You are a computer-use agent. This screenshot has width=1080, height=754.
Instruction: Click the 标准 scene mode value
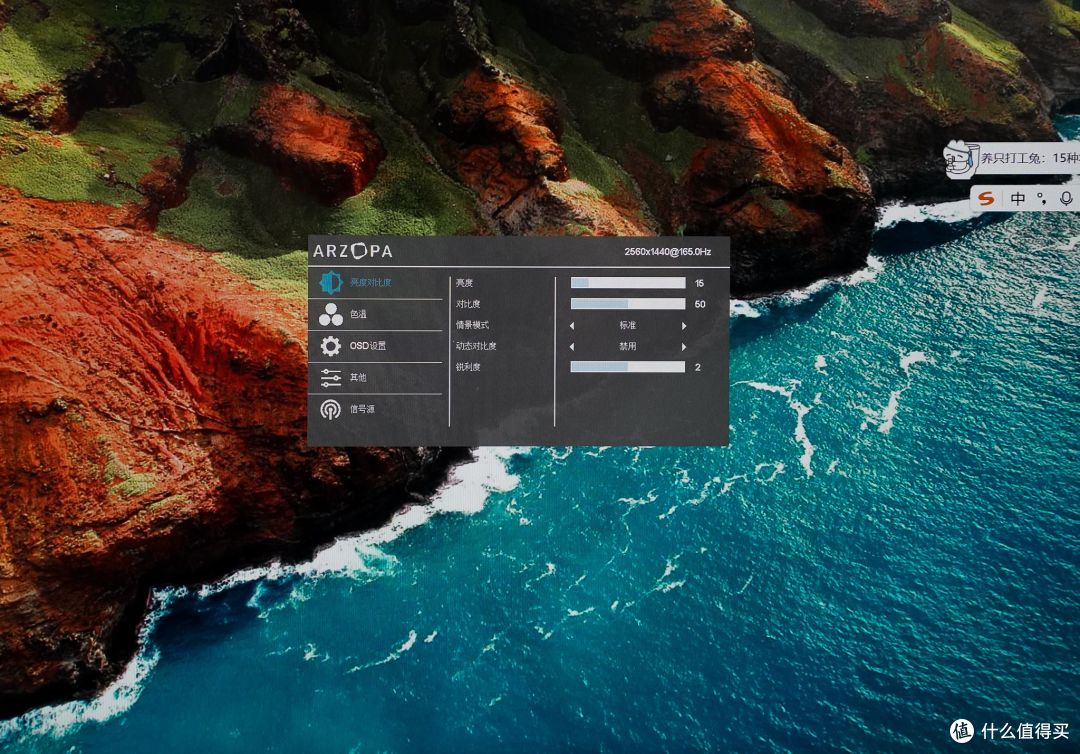pyautogui.click(x=627, y=325)
